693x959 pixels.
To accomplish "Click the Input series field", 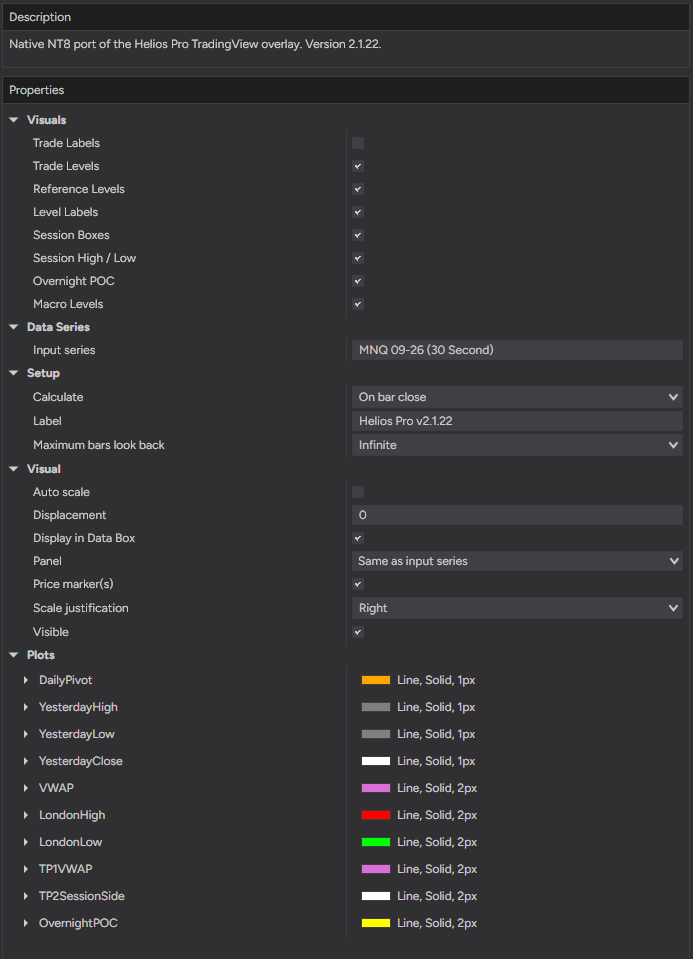I will coord(517,350).
